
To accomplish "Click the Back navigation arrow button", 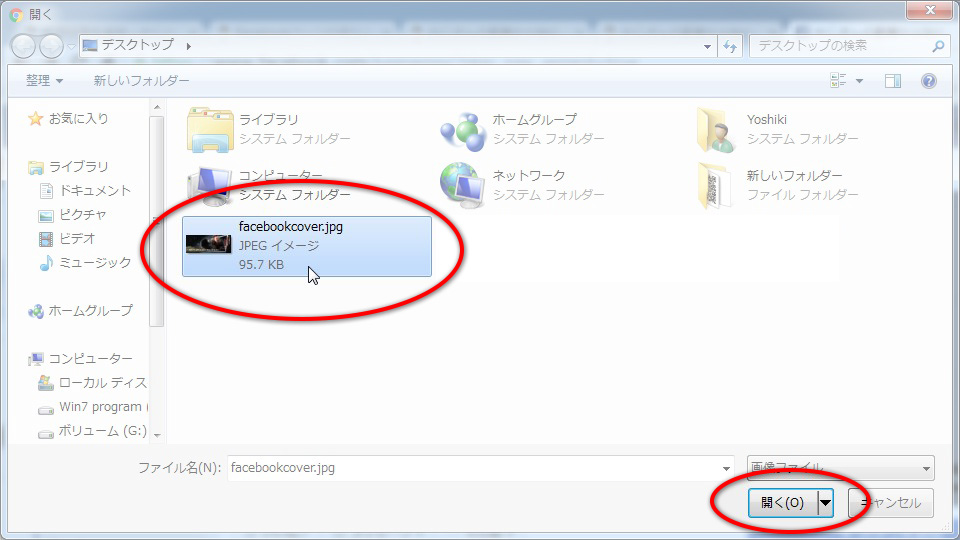I will coord(24,46).
